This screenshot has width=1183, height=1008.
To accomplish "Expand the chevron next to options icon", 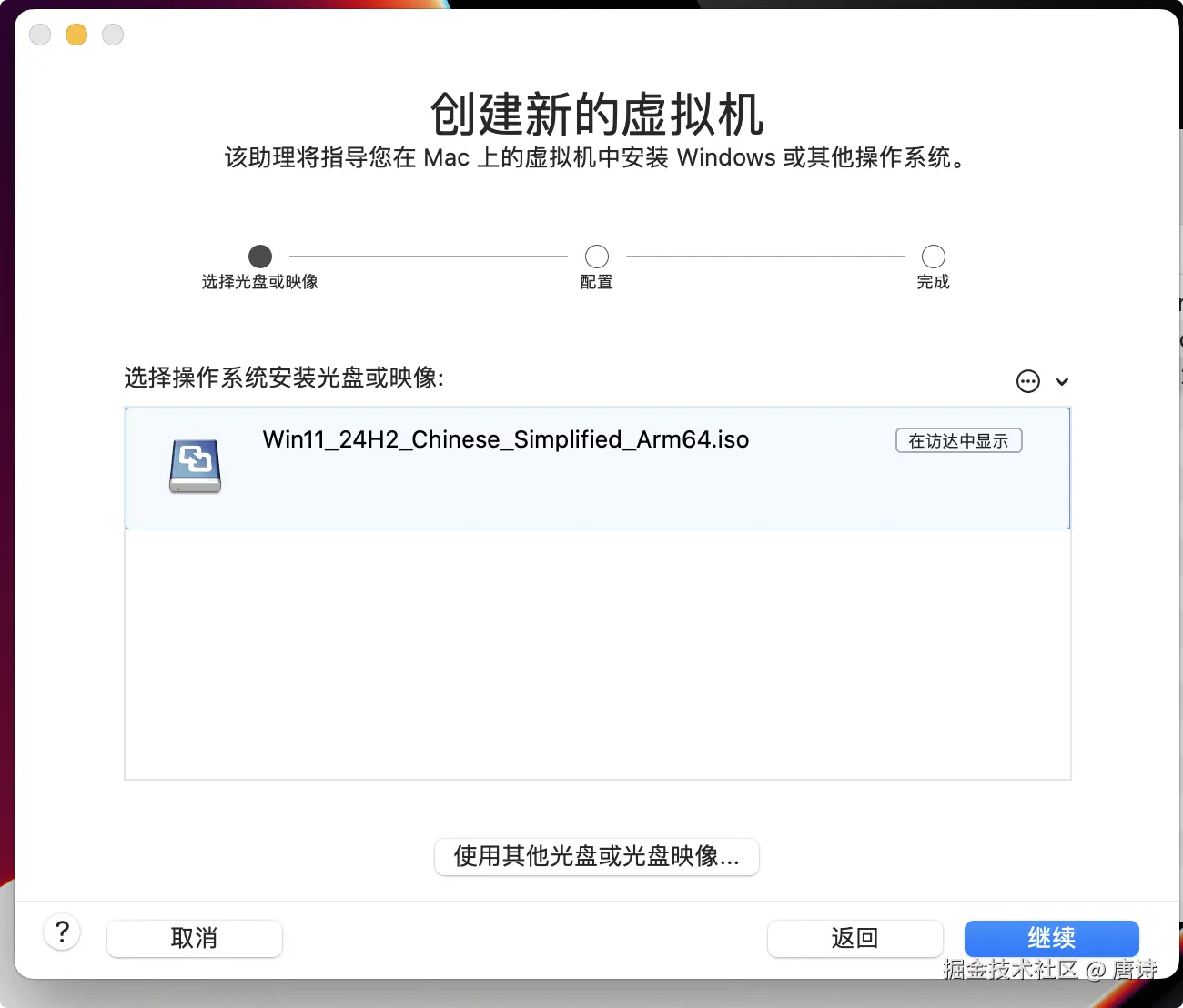I will tap(1061, 382).
